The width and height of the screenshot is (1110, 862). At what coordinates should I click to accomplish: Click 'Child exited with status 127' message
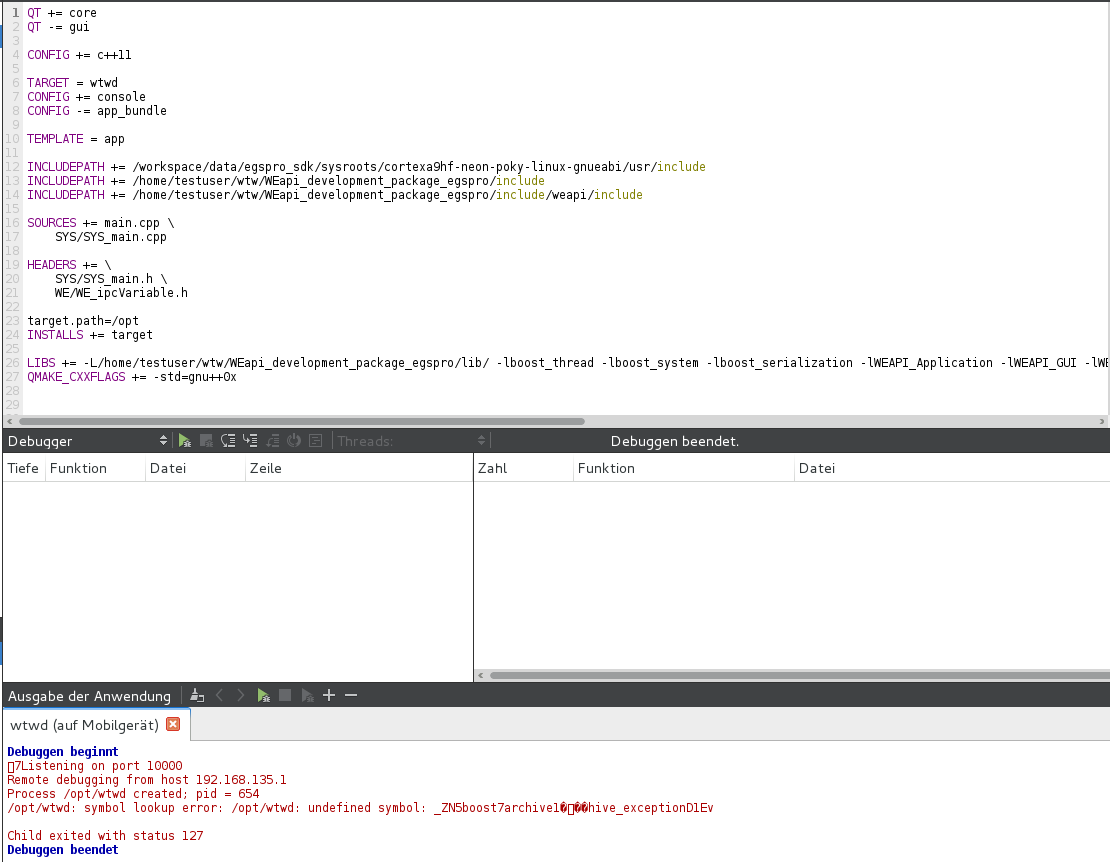[105, 835]
